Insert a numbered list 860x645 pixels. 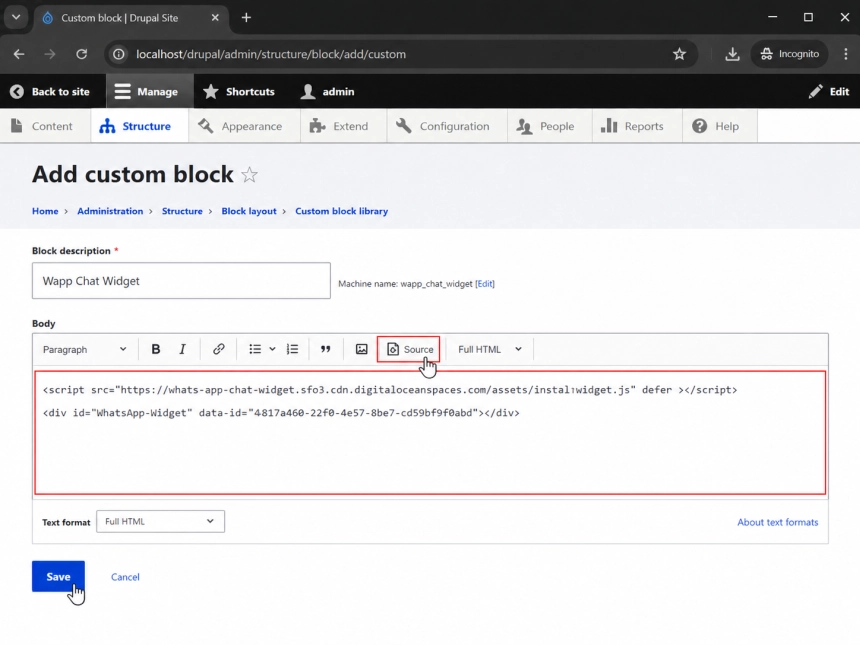pyautogui.click(x=292, y=349)
